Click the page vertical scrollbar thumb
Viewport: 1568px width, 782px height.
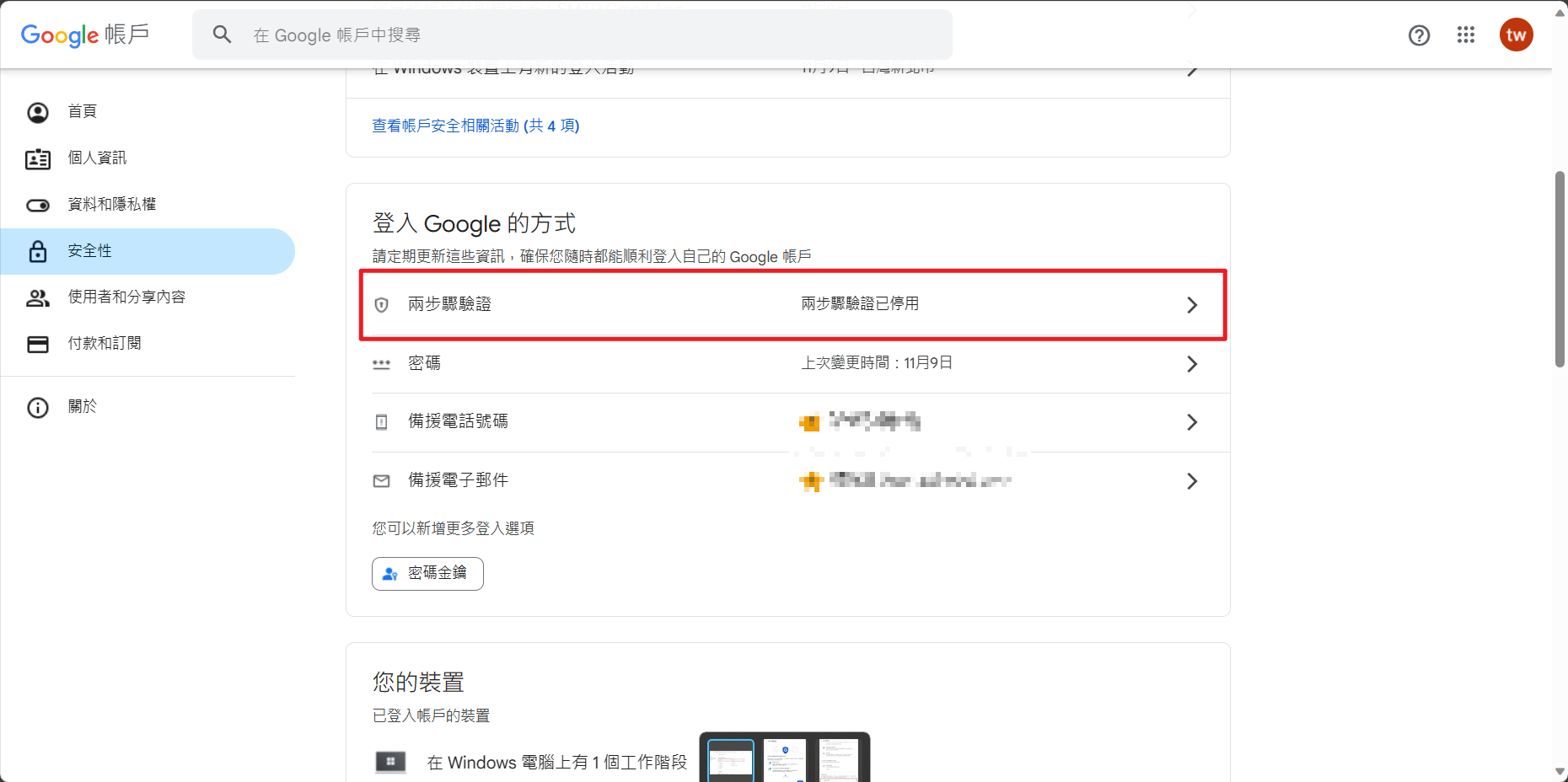[1560, 270]
